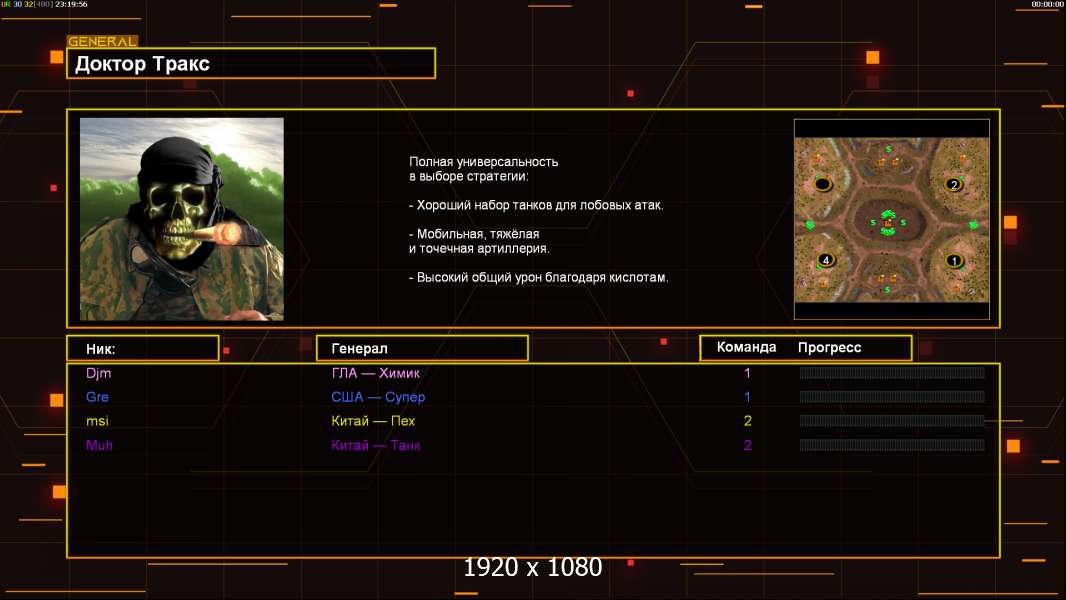Select player Djm in the list
Screen dimensions: 1066x600
98,373
